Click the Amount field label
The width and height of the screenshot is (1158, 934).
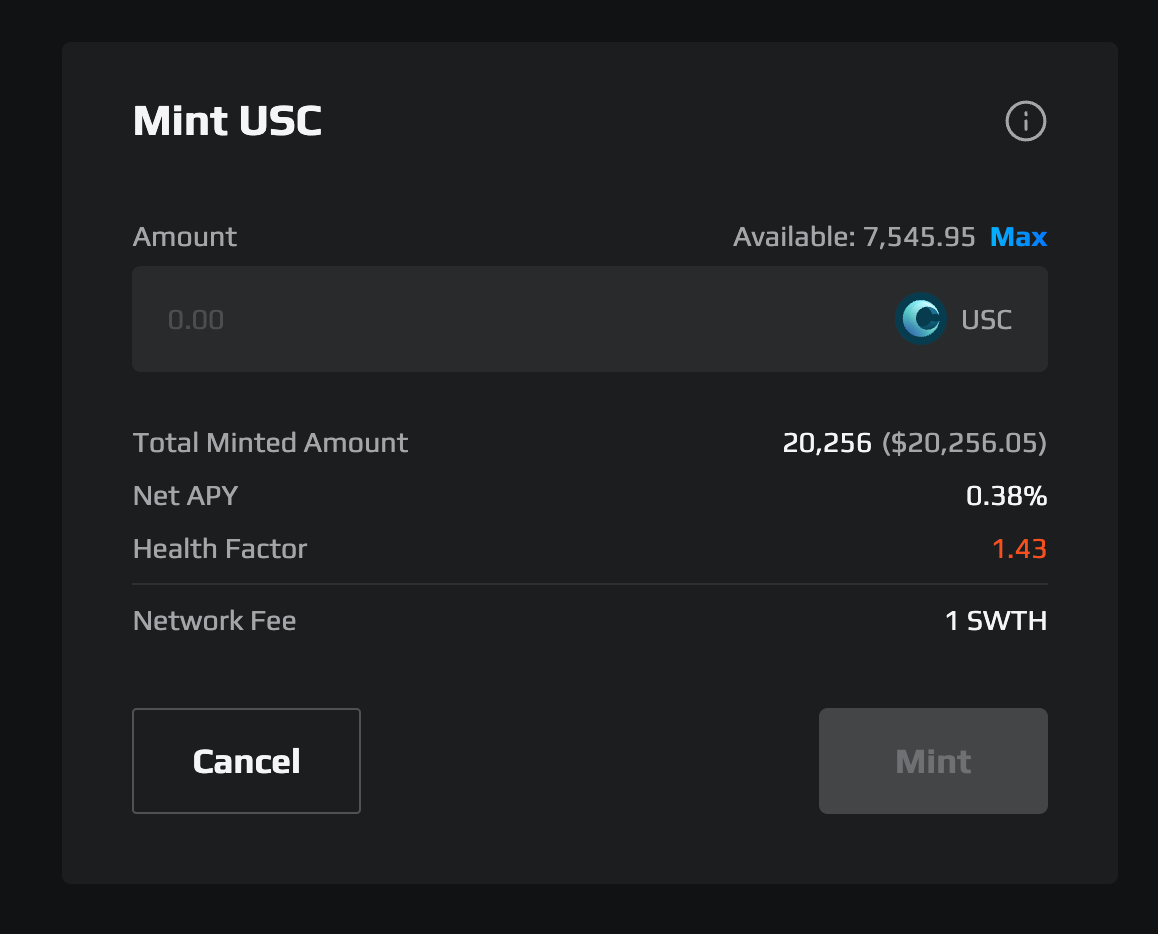[185, 237]
